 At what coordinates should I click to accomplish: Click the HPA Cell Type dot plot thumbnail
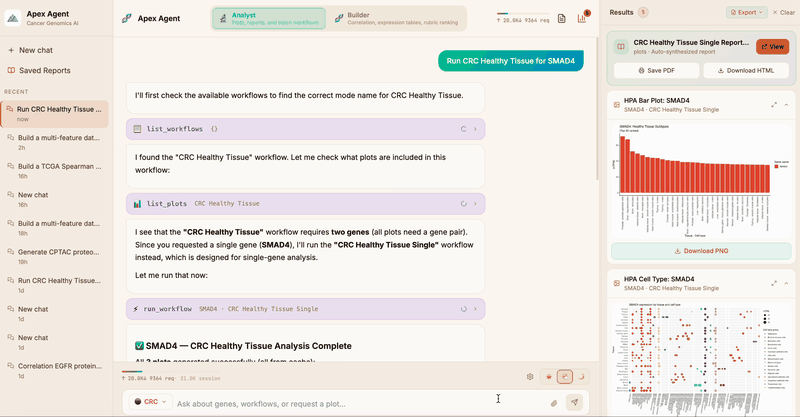pyautogui.click(x=701, y=357)
